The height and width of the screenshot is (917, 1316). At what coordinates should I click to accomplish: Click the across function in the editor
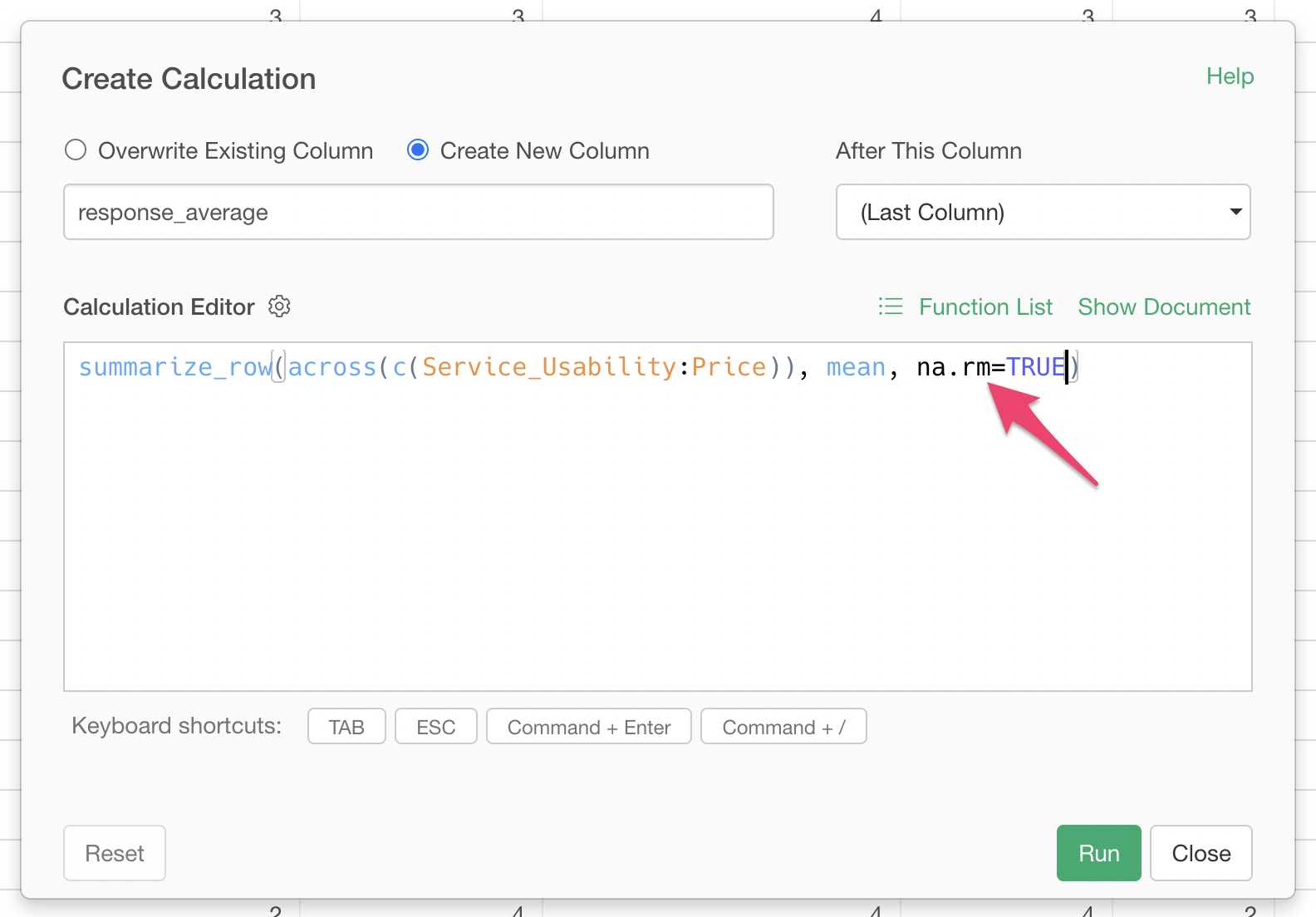coord(332,367)
